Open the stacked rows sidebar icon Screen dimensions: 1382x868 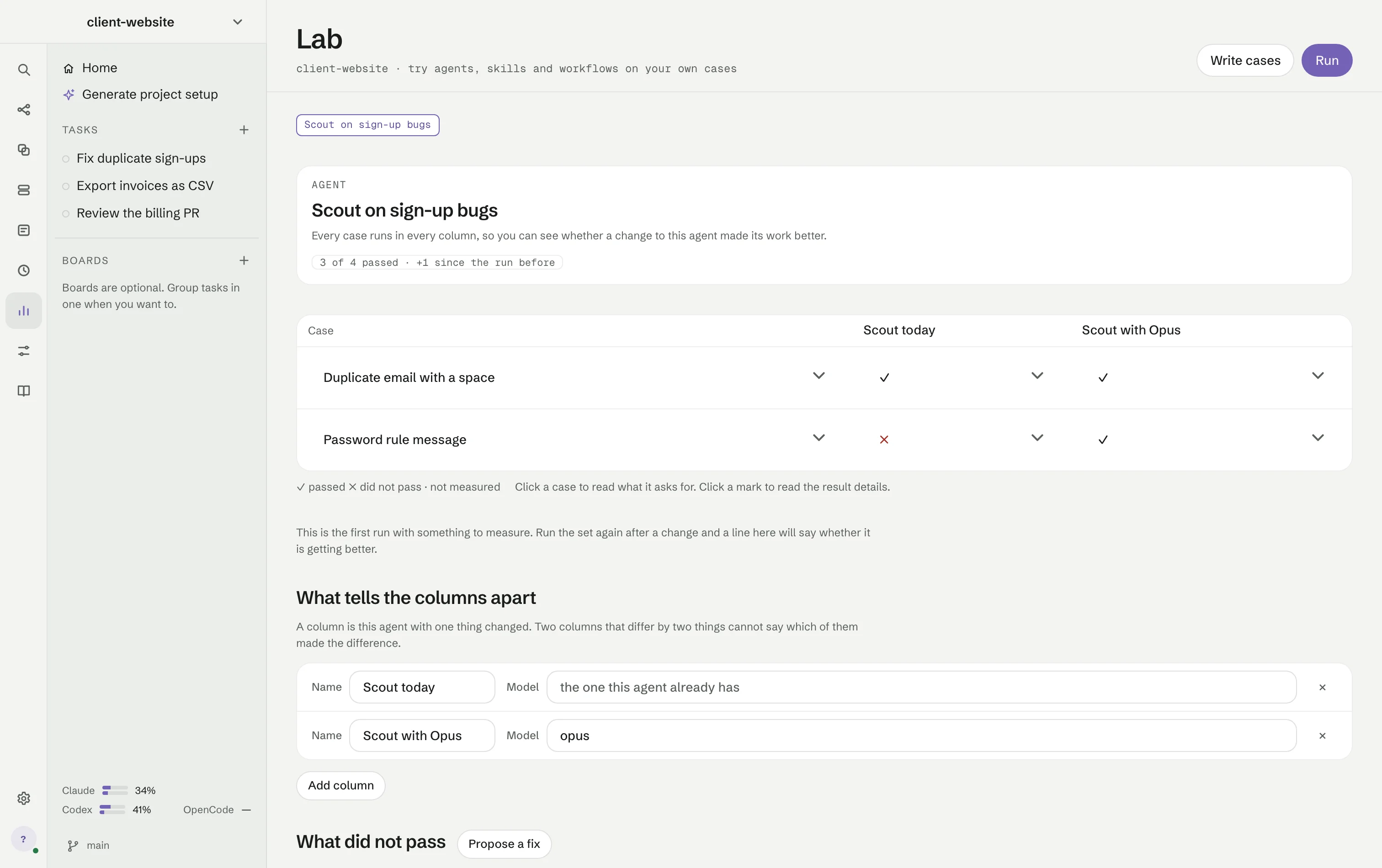coord(23,190)
